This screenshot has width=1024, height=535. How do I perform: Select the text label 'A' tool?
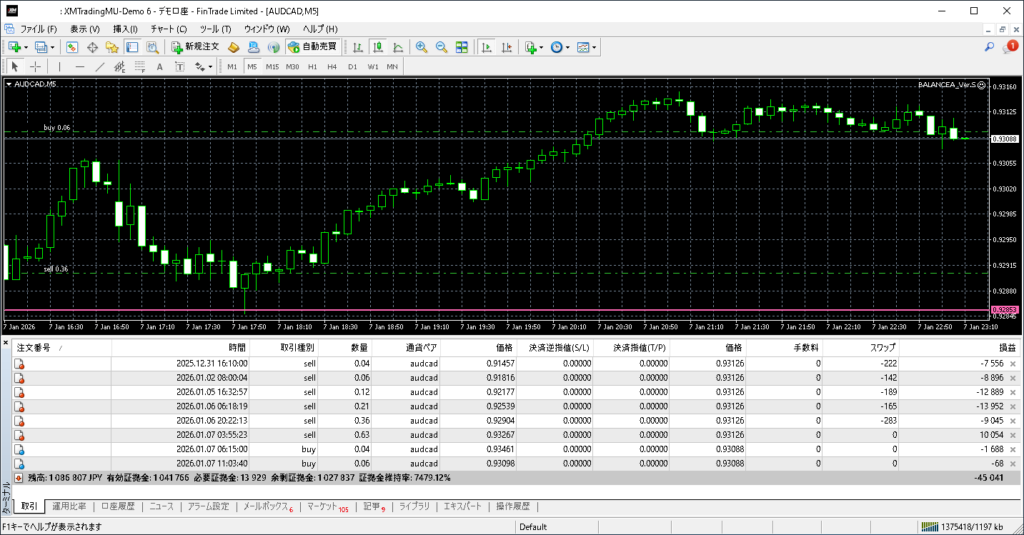tap(160, 67)
